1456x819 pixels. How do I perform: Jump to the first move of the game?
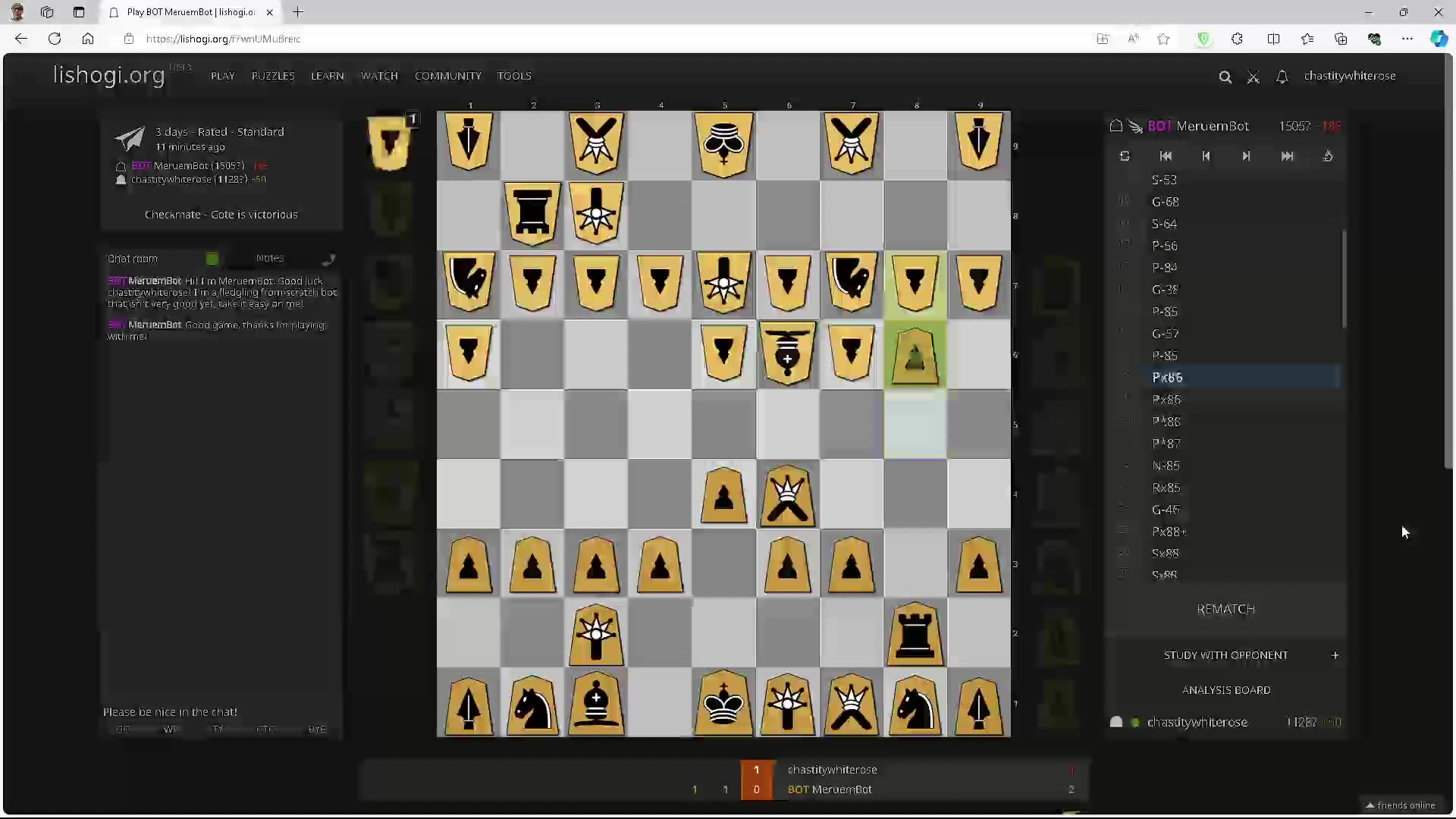pos(1166,155)
